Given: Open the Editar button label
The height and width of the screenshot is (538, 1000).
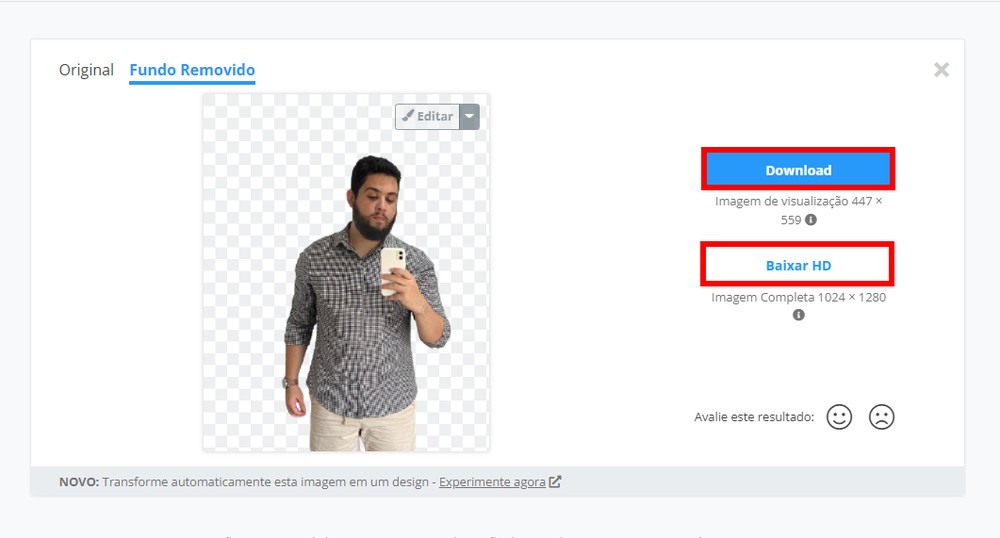Looking at the screenshot, I should pos(435,116).
